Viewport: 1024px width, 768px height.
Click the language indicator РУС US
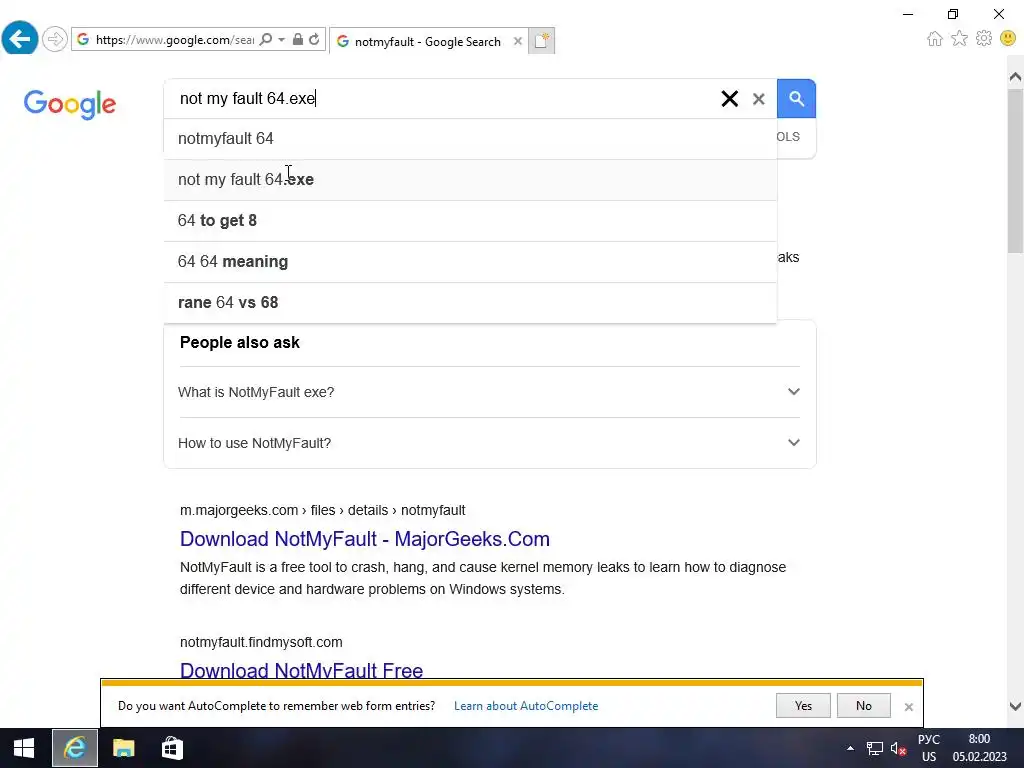click(x=929, y=748)
